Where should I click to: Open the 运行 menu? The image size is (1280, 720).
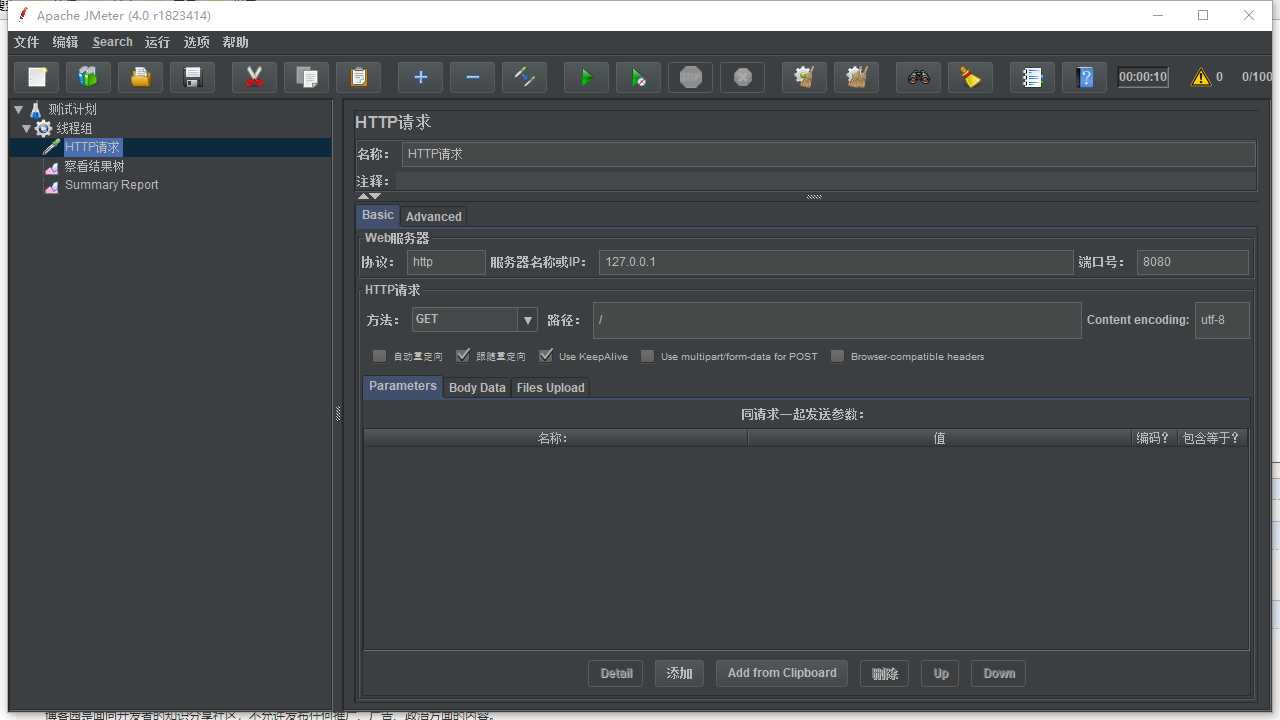point(157,42)
